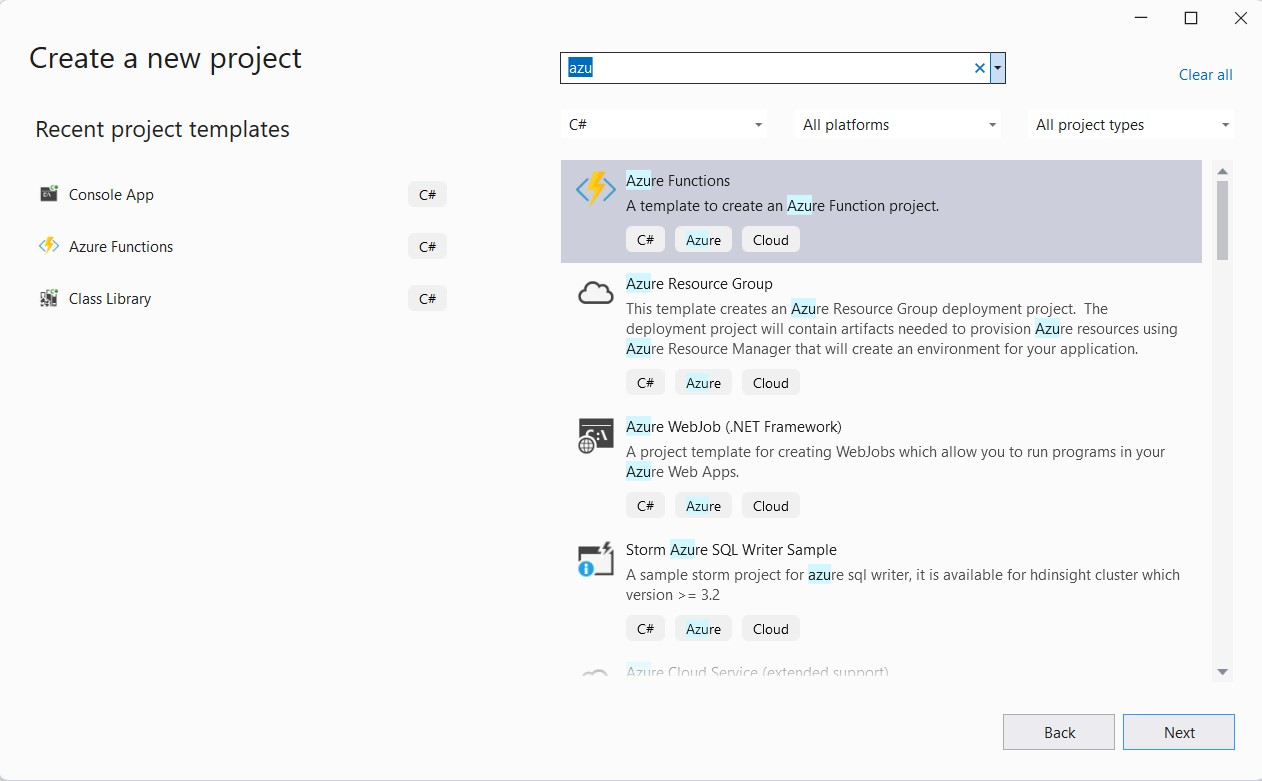Click the Storm Azure SQL Writer icon
Screen dimensions: 1262x781
(x=595, y=559)
